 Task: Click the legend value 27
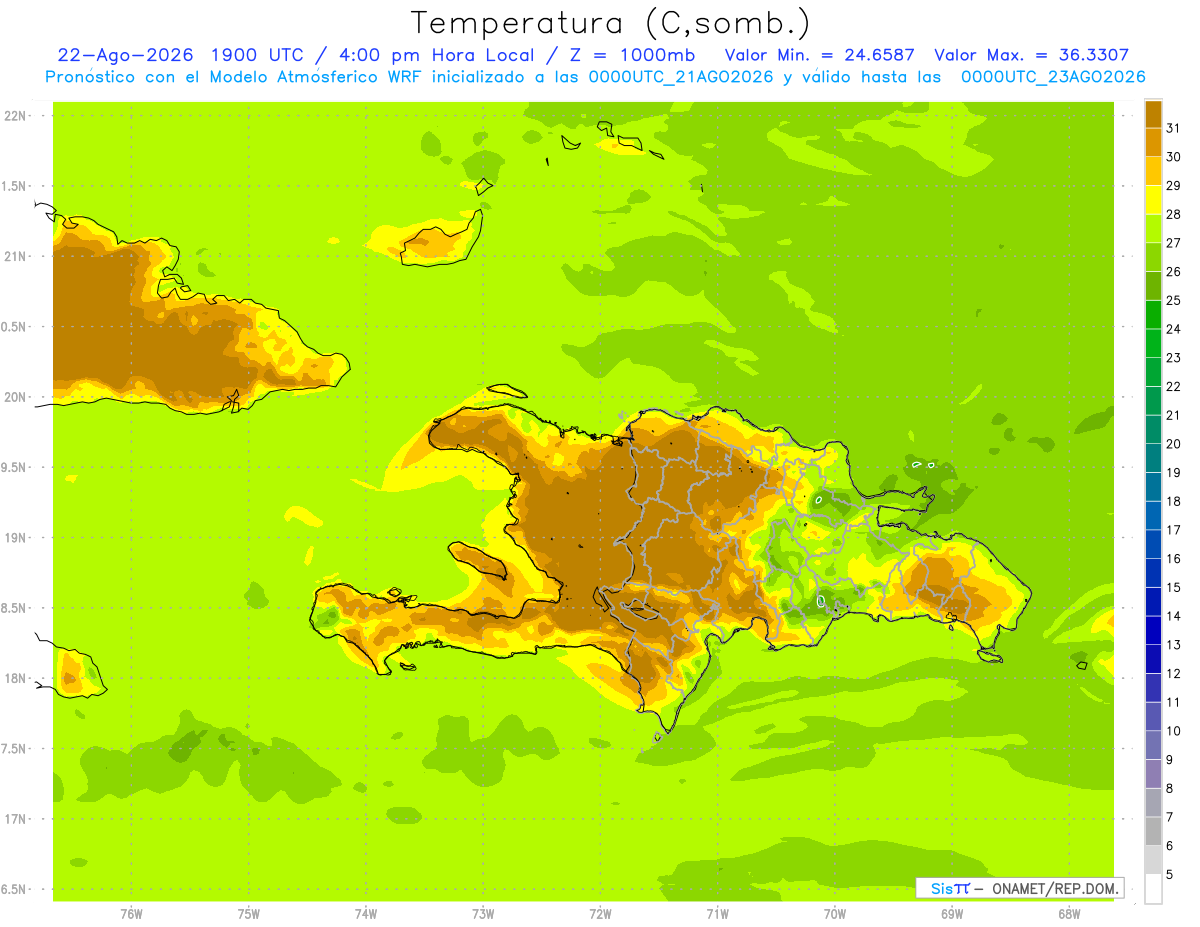point(1174,243)
